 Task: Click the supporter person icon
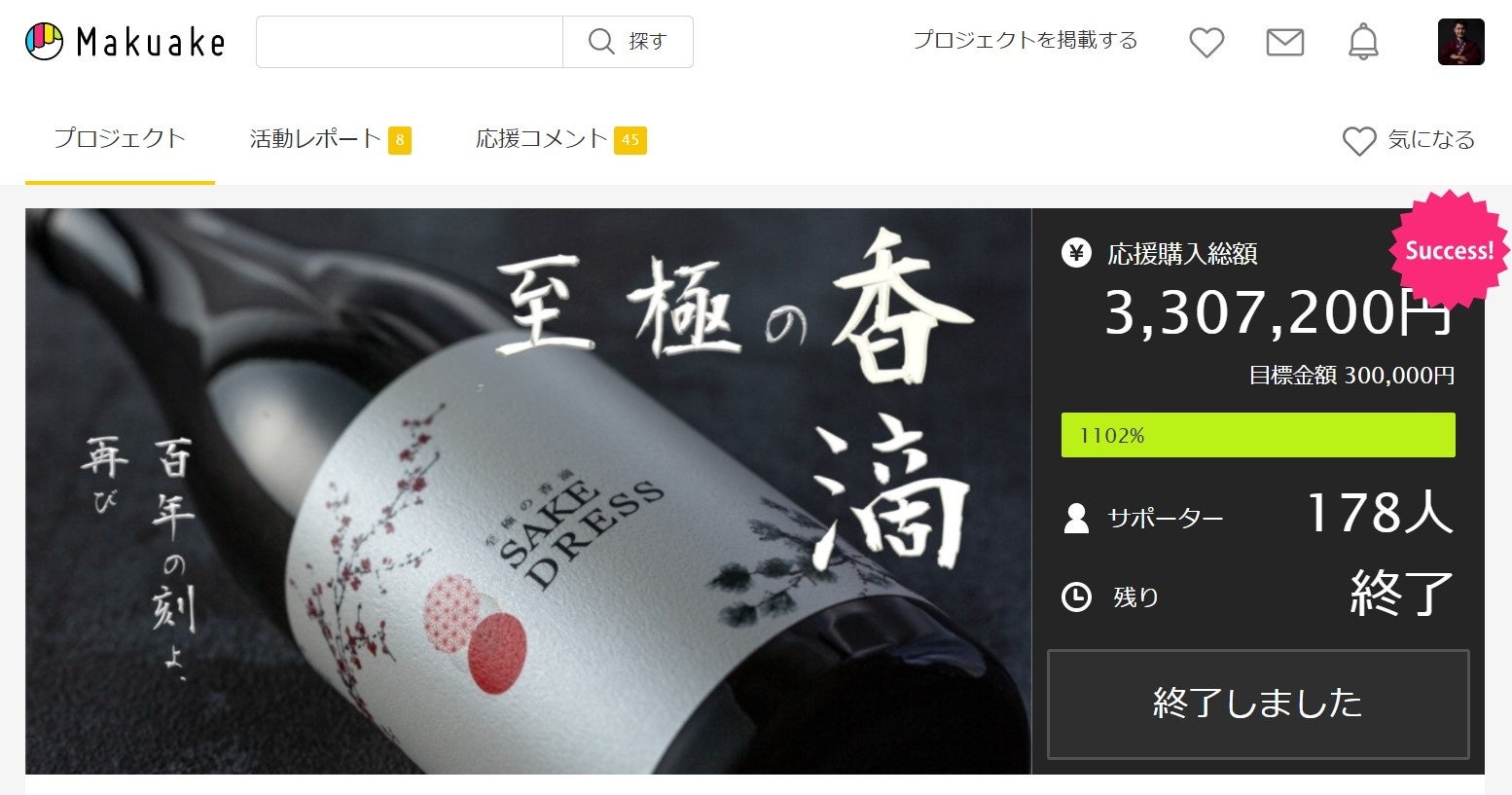coord(1076,518)
